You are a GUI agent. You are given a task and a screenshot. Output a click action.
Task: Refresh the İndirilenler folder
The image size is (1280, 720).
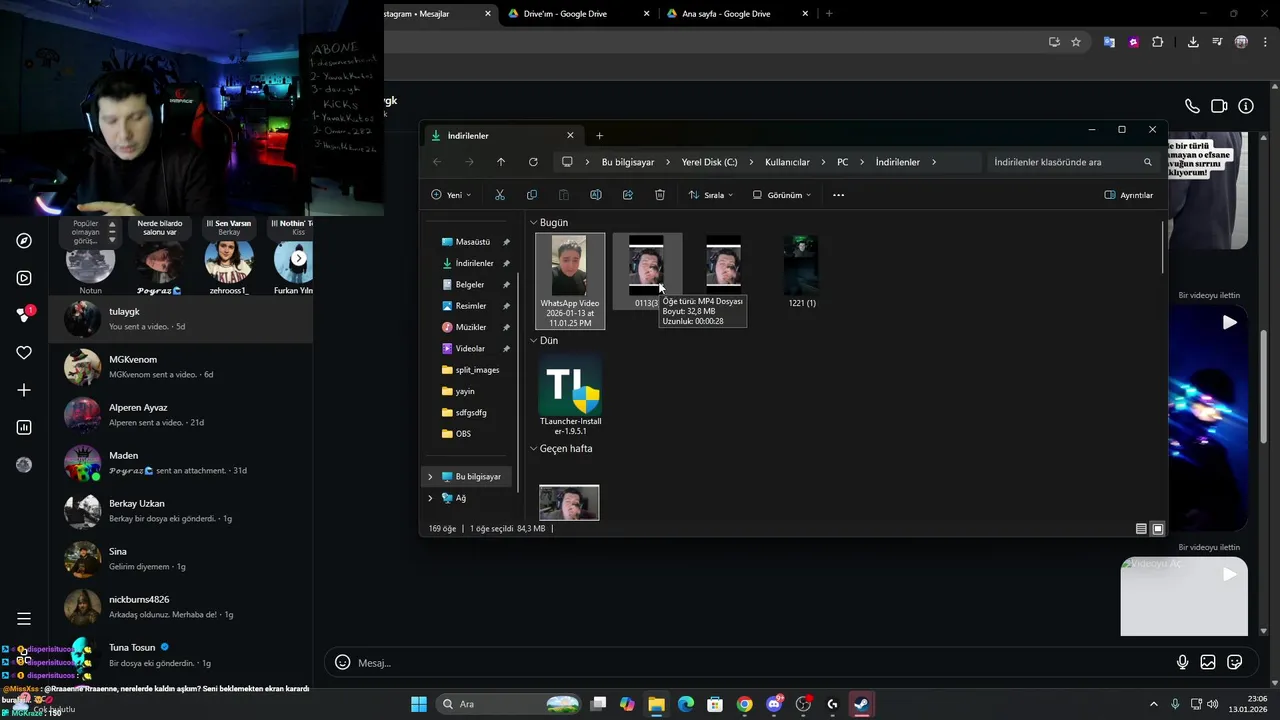(533, 162)
